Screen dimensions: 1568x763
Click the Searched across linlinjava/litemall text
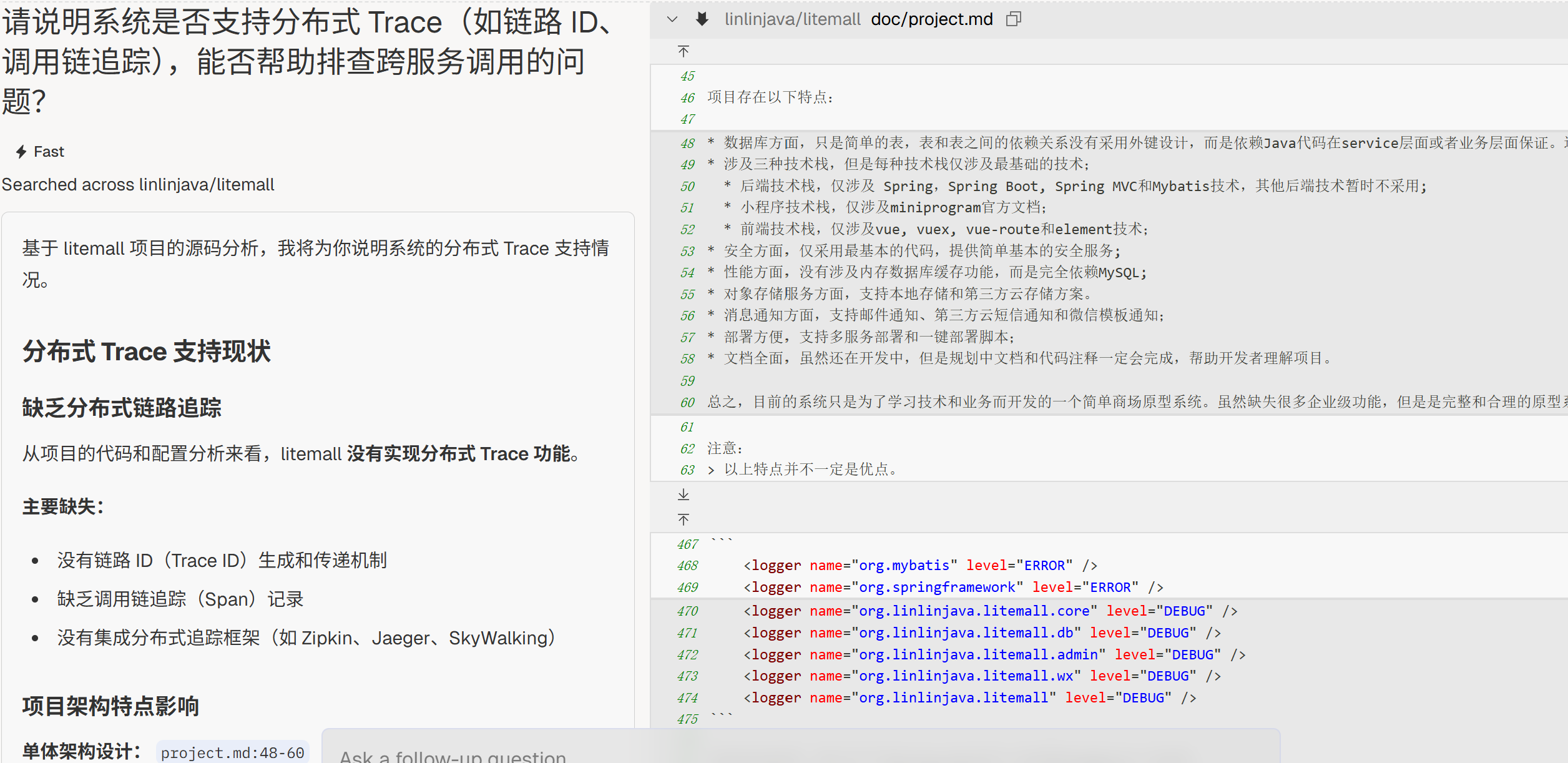[x=138, y=185]
